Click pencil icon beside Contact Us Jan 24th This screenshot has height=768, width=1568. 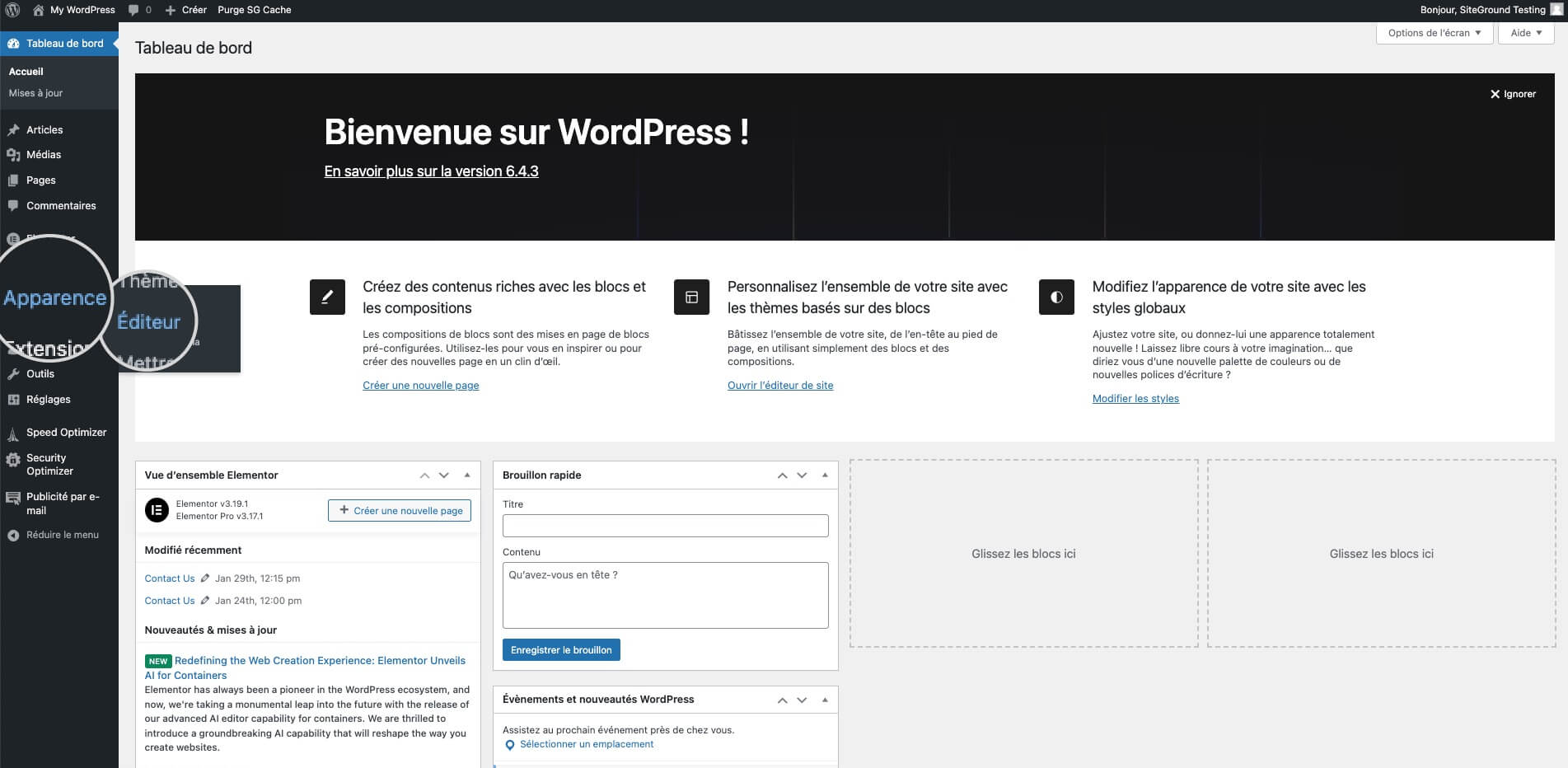205,601
